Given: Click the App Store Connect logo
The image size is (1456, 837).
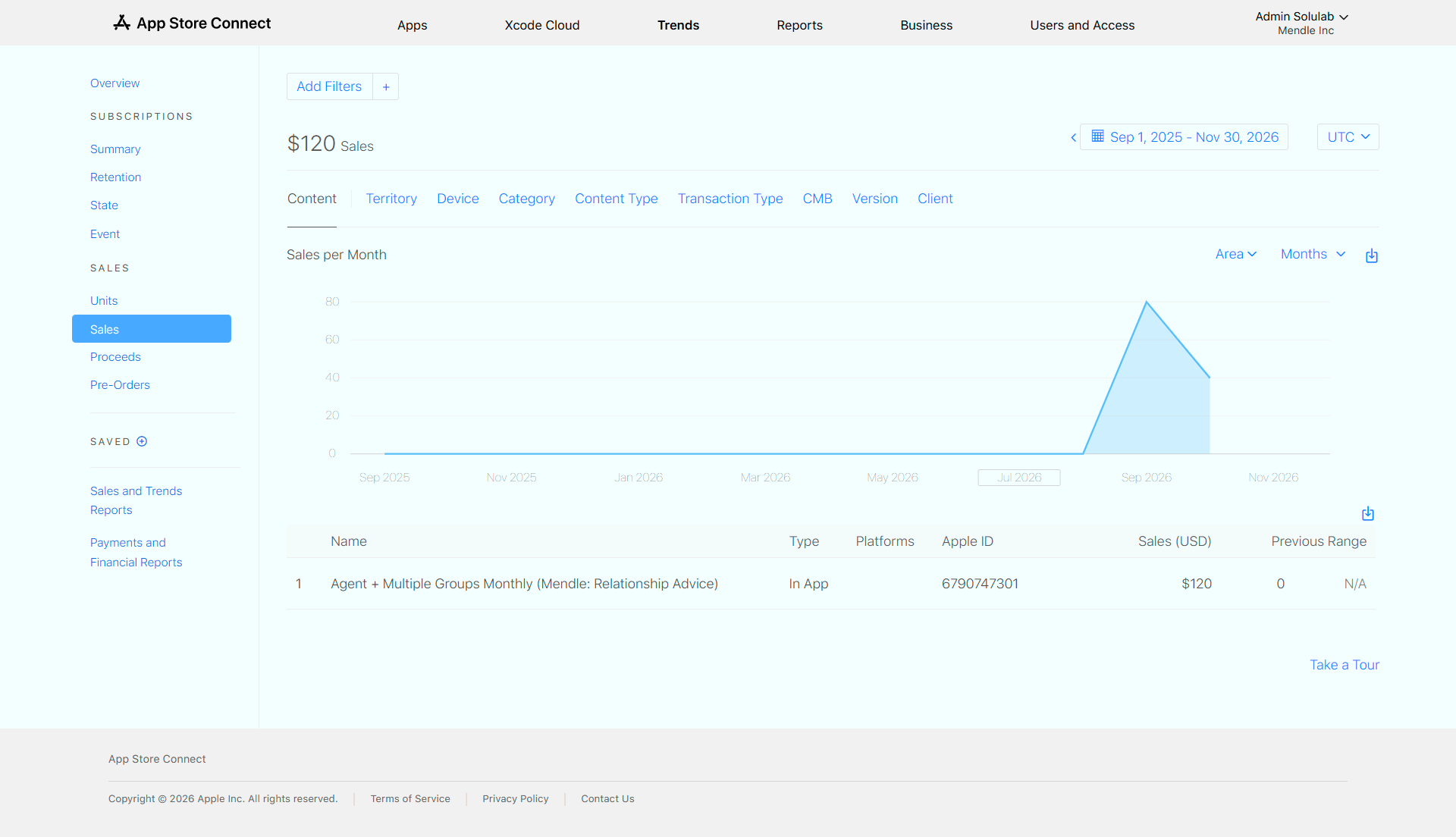Looking at the screenshot, I should [x=192, y=24].
